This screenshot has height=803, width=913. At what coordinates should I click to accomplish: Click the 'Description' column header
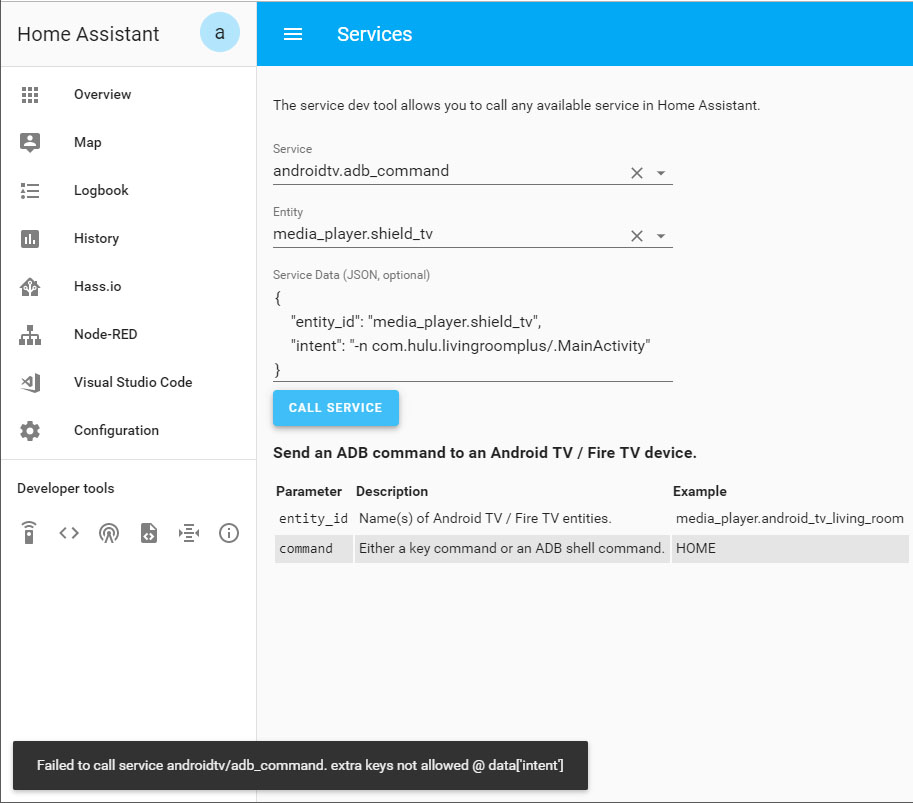pos(392,491)
